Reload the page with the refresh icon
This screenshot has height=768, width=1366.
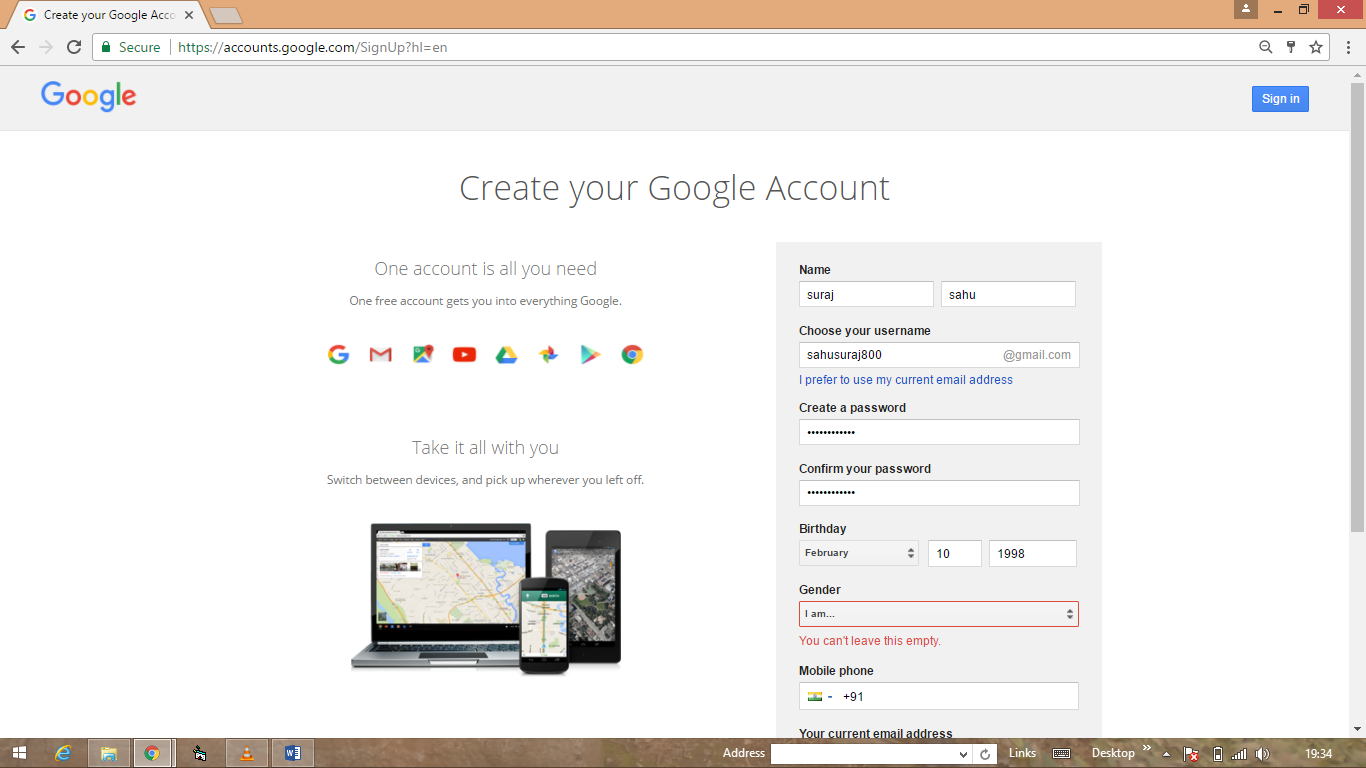tap(74, 47)
